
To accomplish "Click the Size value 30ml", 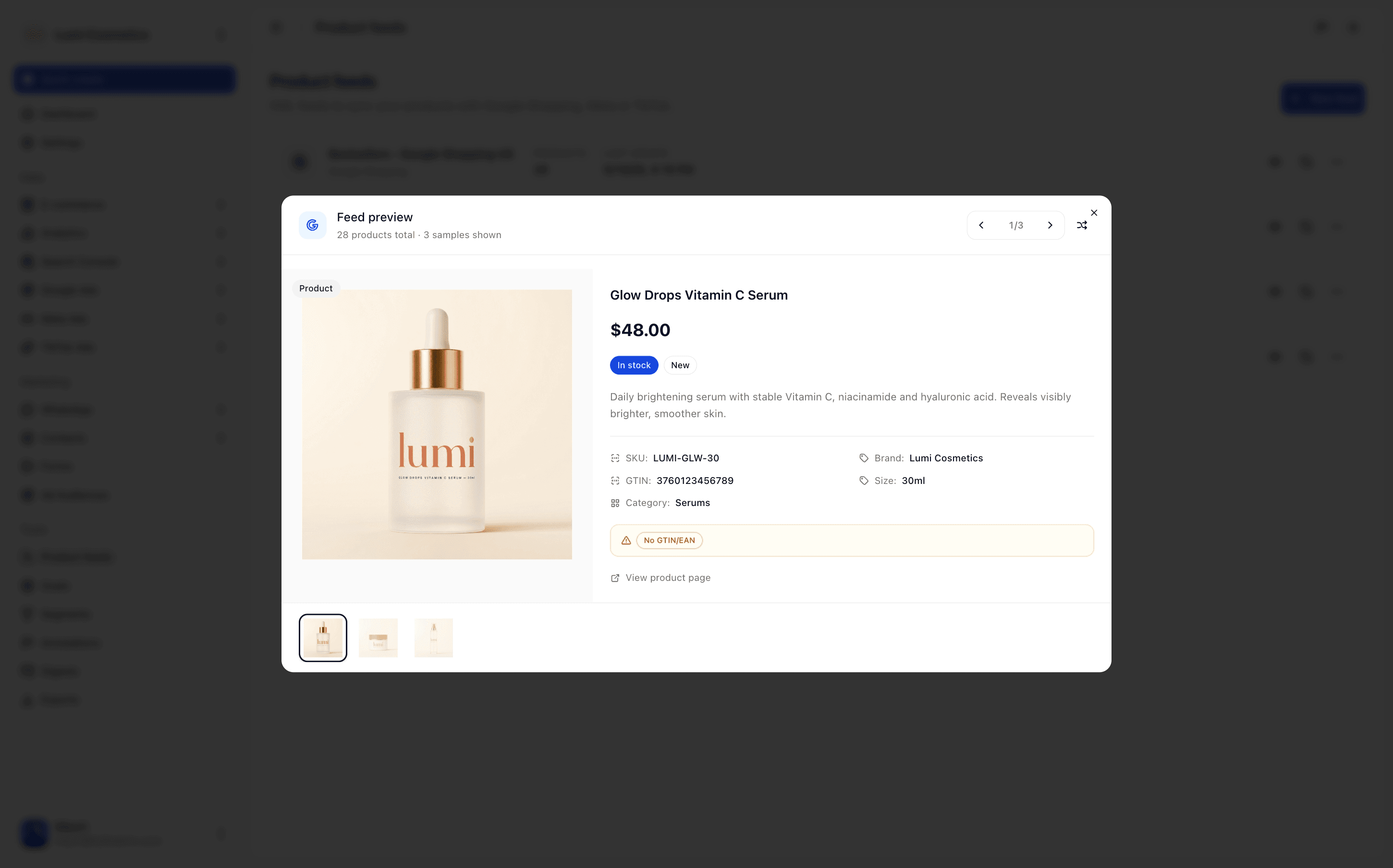I will (x=913, y=481).
